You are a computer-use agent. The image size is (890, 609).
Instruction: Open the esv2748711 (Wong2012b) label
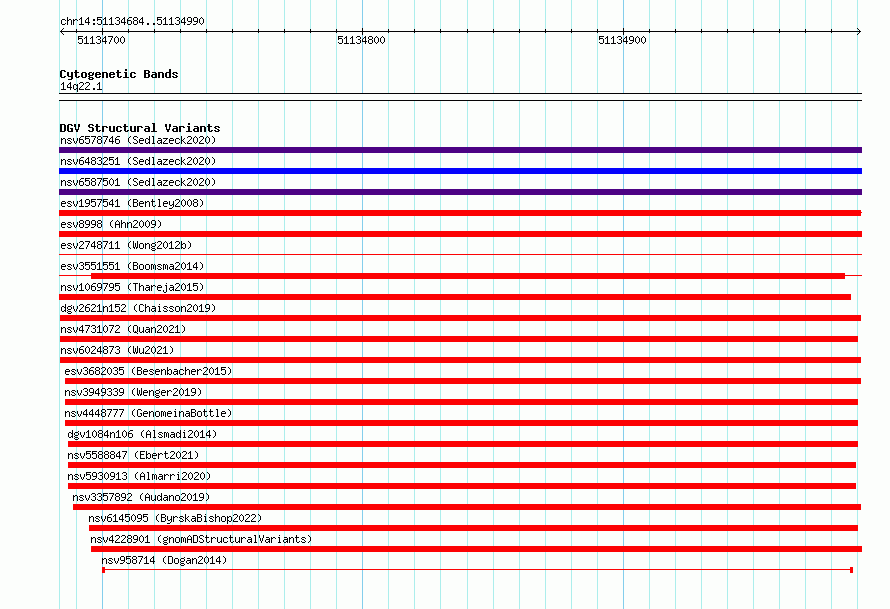pos(126,245)
